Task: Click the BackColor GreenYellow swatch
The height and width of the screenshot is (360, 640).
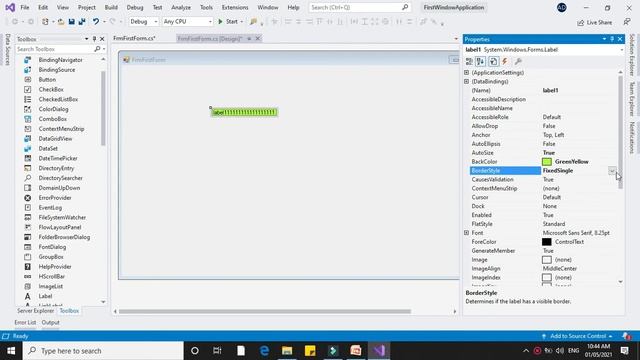Action: [547, 162]
